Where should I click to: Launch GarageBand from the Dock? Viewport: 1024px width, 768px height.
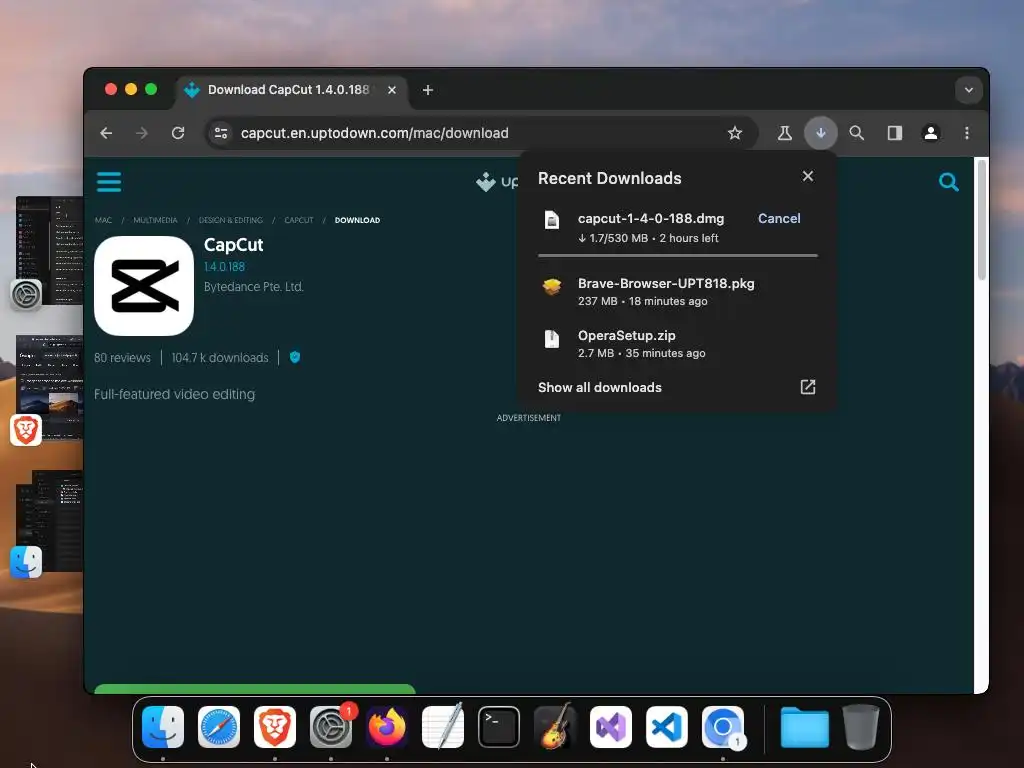[555, 727]
